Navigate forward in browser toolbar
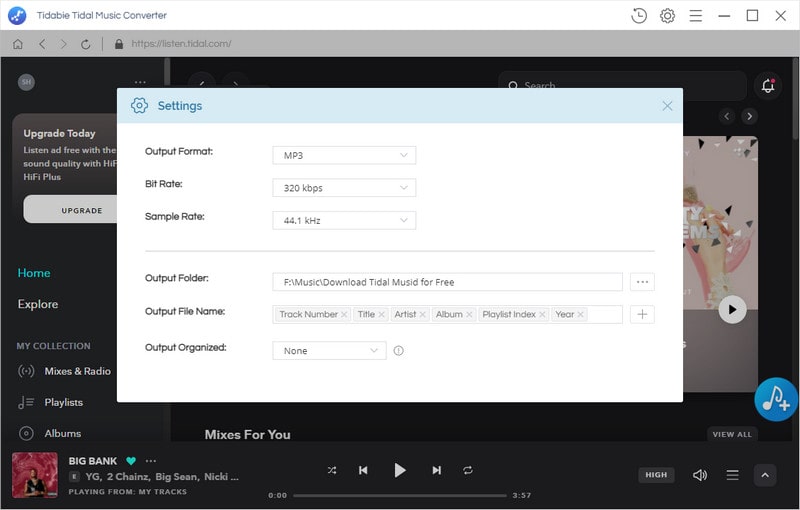The height and width of the screenshot is (510, 800). pyautogui.click(x=64, y=44)
